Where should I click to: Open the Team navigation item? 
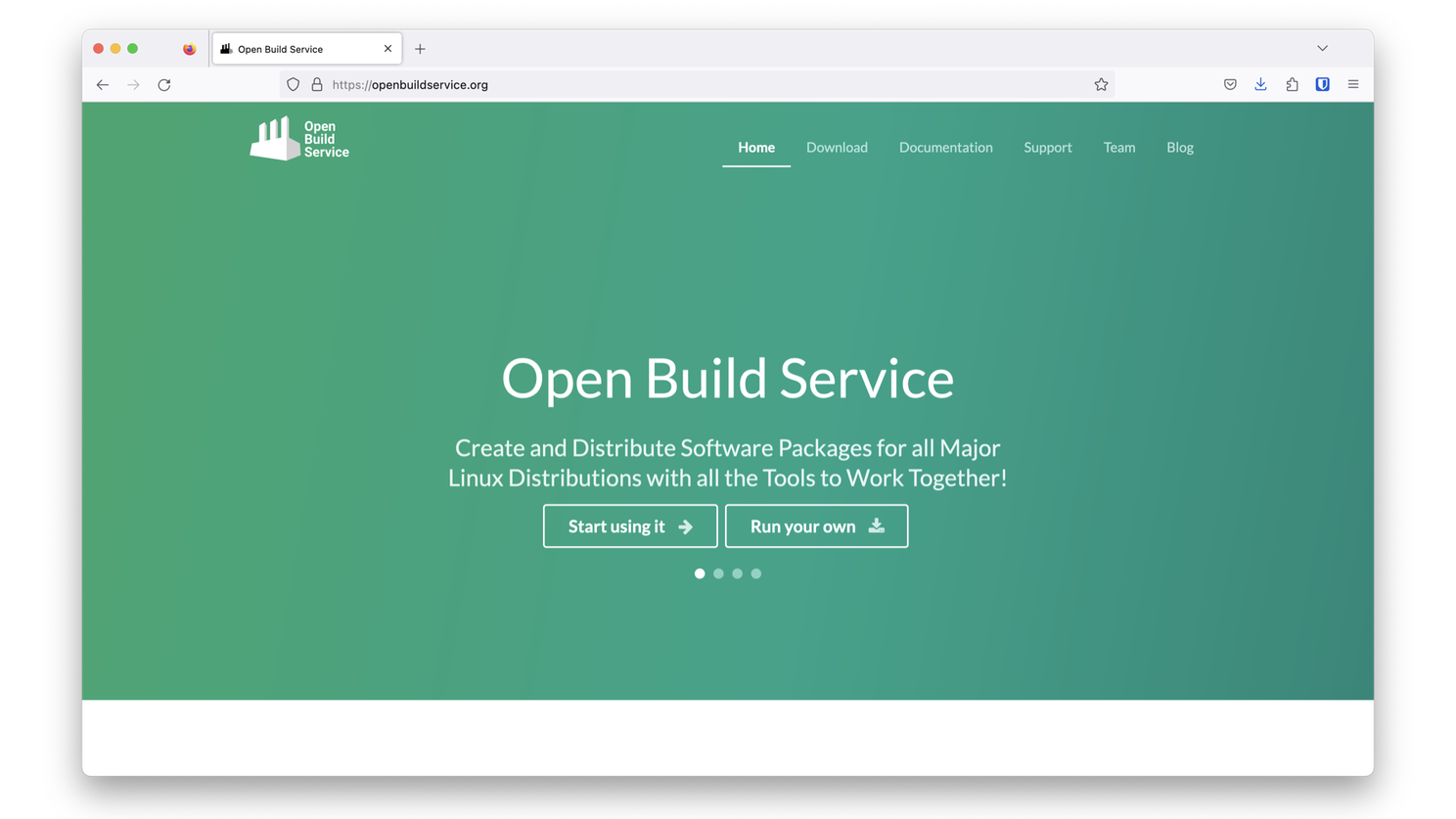pos(1119,148)
